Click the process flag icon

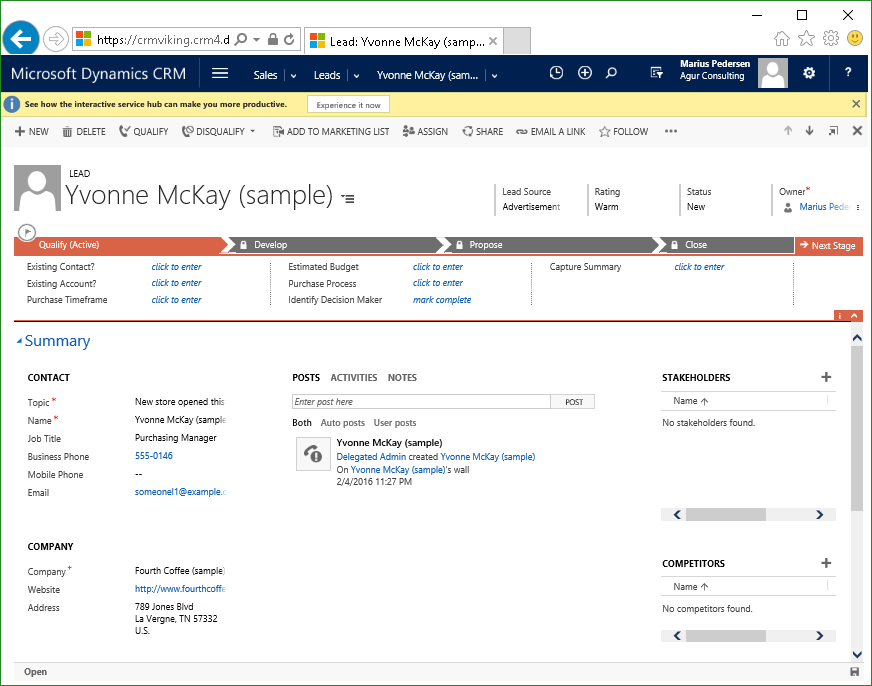pos(27,232)
